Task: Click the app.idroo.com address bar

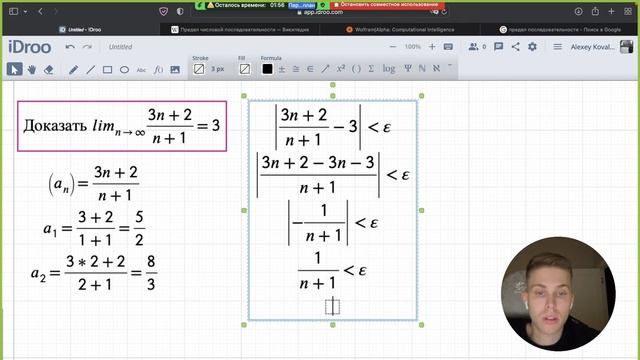Action: [320, 12]
